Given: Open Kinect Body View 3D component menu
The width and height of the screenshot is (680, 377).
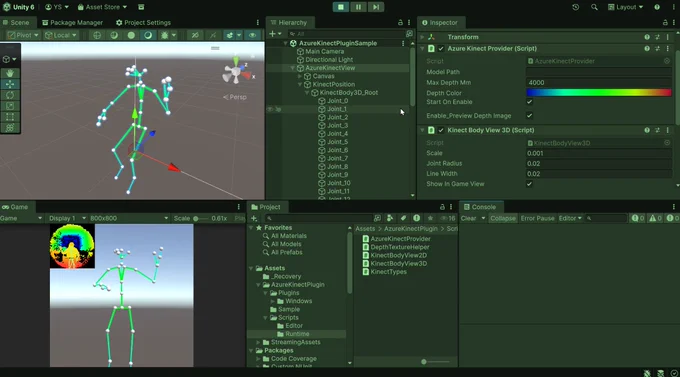Looking at the screenshot, I should click(667, 130).
